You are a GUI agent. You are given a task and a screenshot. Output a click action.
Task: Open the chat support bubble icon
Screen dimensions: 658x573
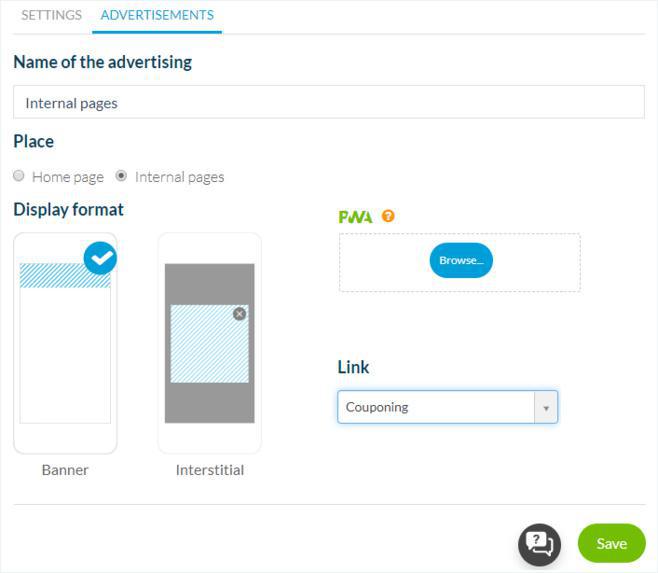(x=539, y=543)
